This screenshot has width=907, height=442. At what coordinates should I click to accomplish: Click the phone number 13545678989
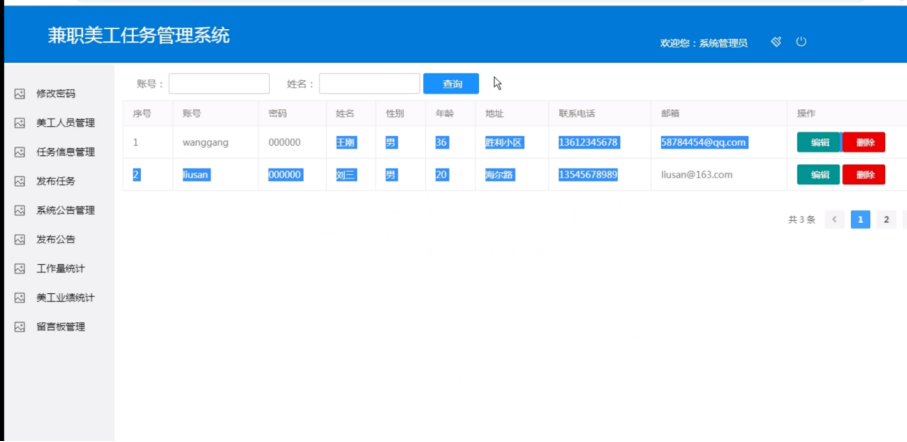point(588,175)
